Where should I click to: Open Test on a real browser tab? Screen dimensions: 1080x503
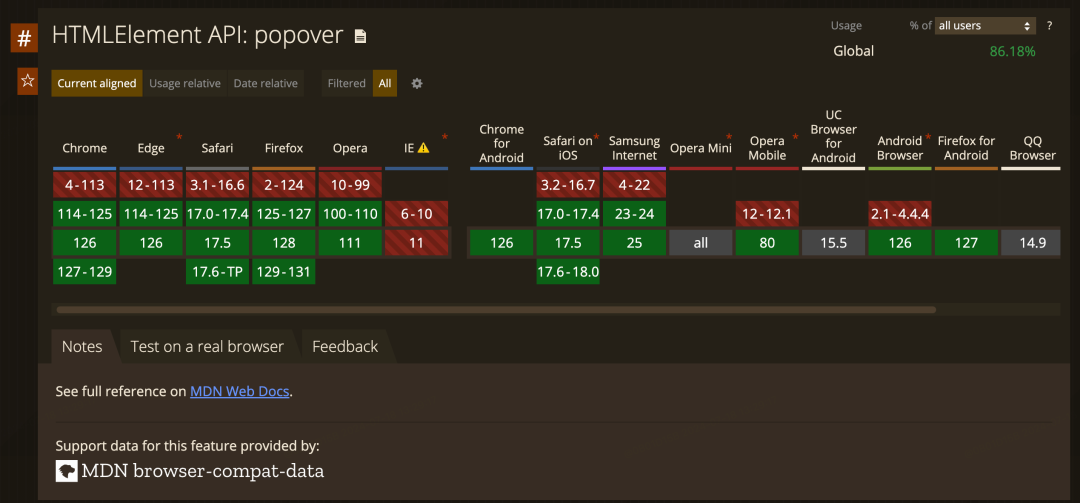pos(207,346)
